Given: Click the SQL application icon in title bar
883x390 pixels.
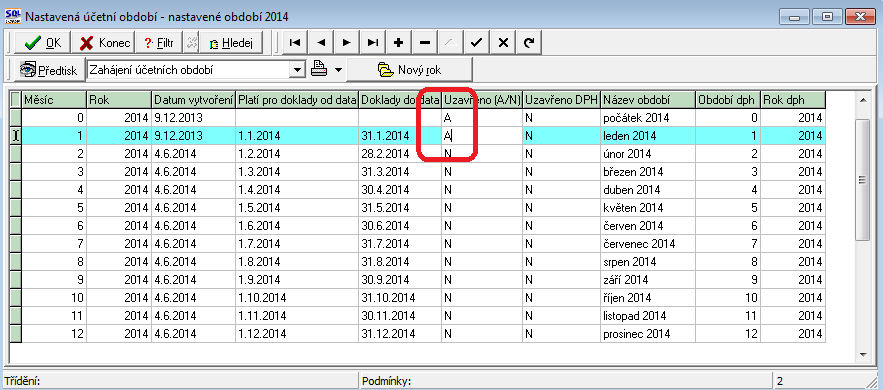Looking at the screenshot, I should [12, 16].
